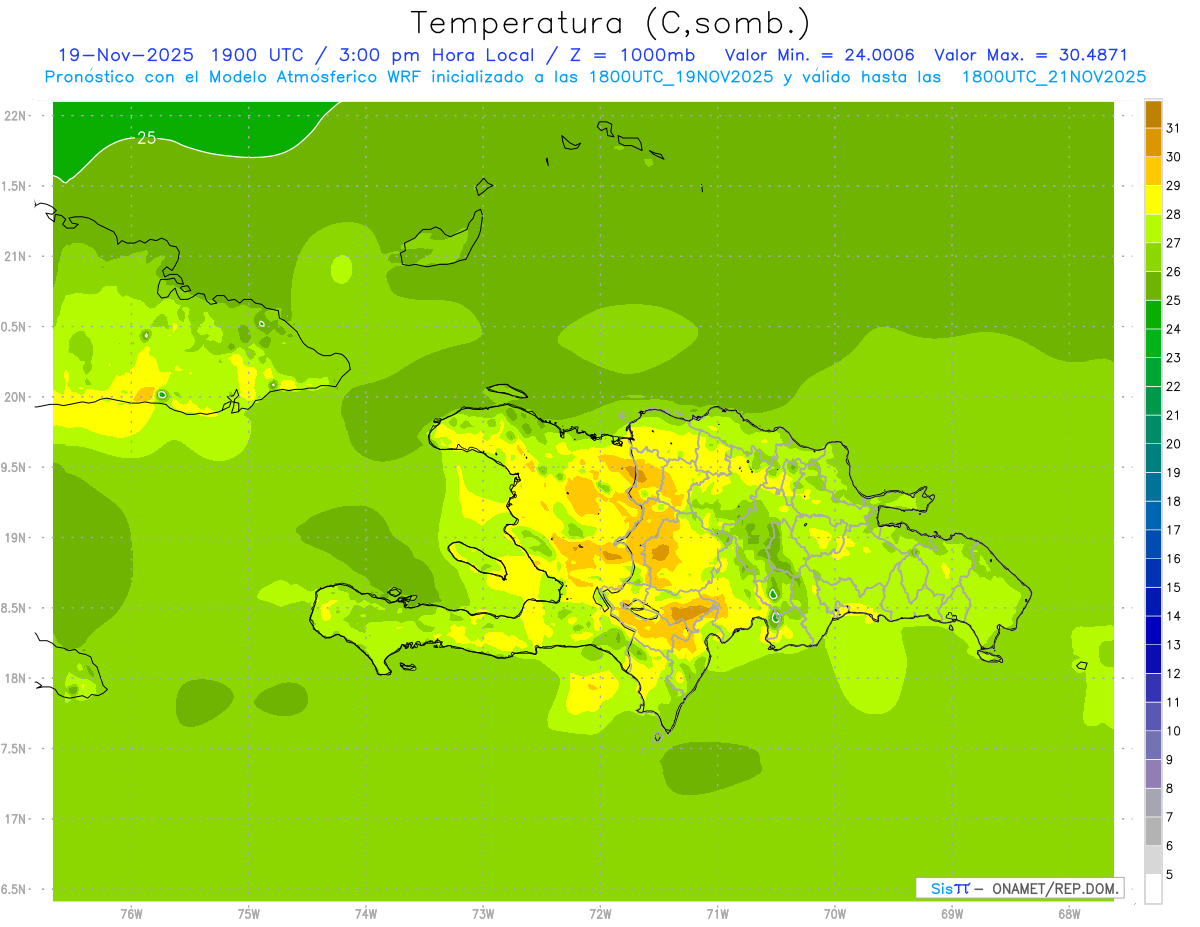Select color bar segment between 29 and 30

pyautogui.click(x=1153, y=171)
